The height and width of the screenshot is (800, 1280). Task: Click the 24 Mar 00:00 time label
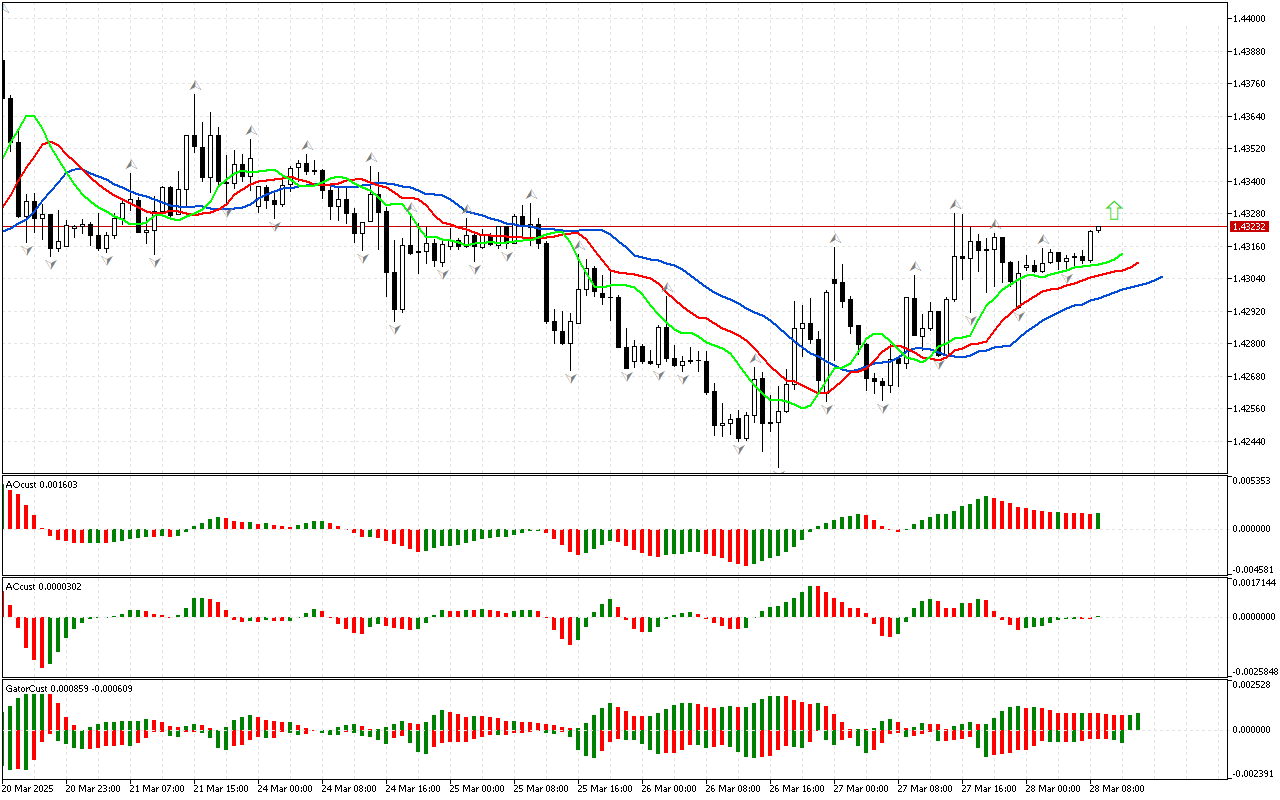tap(285, 789)
